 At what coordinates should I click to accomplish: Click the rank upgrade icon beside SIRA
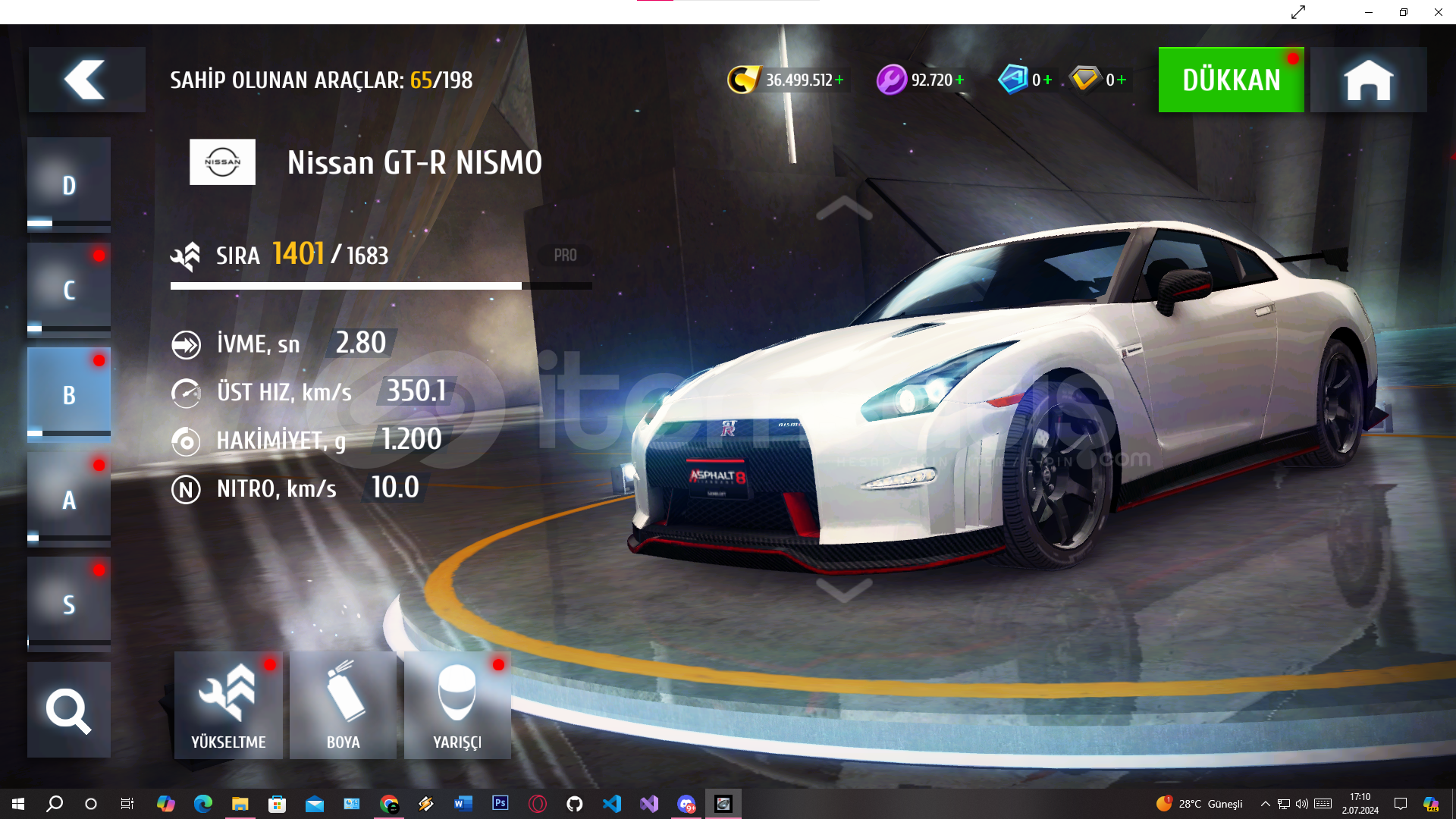(x=186, y=256)
